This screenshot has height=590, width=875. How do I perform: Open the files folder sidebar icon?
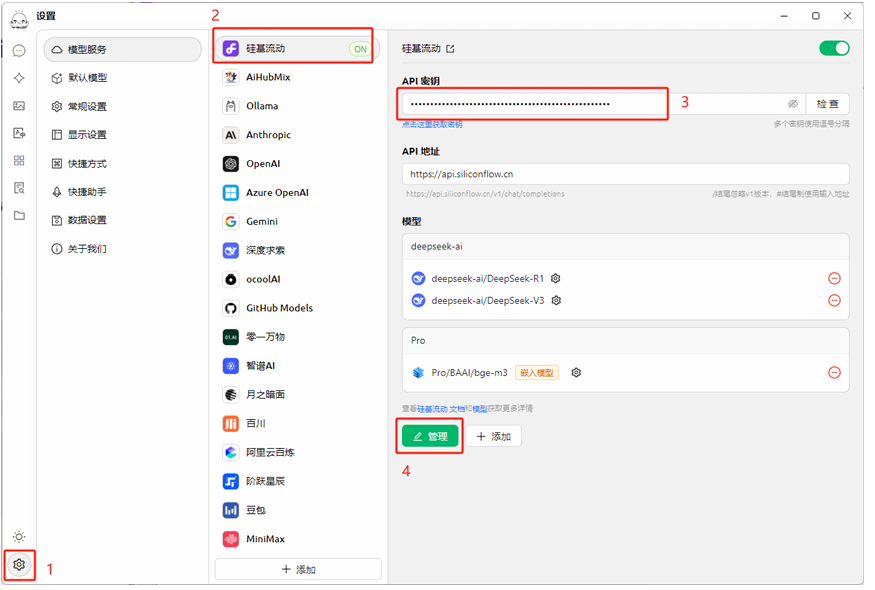coord(19,215)
